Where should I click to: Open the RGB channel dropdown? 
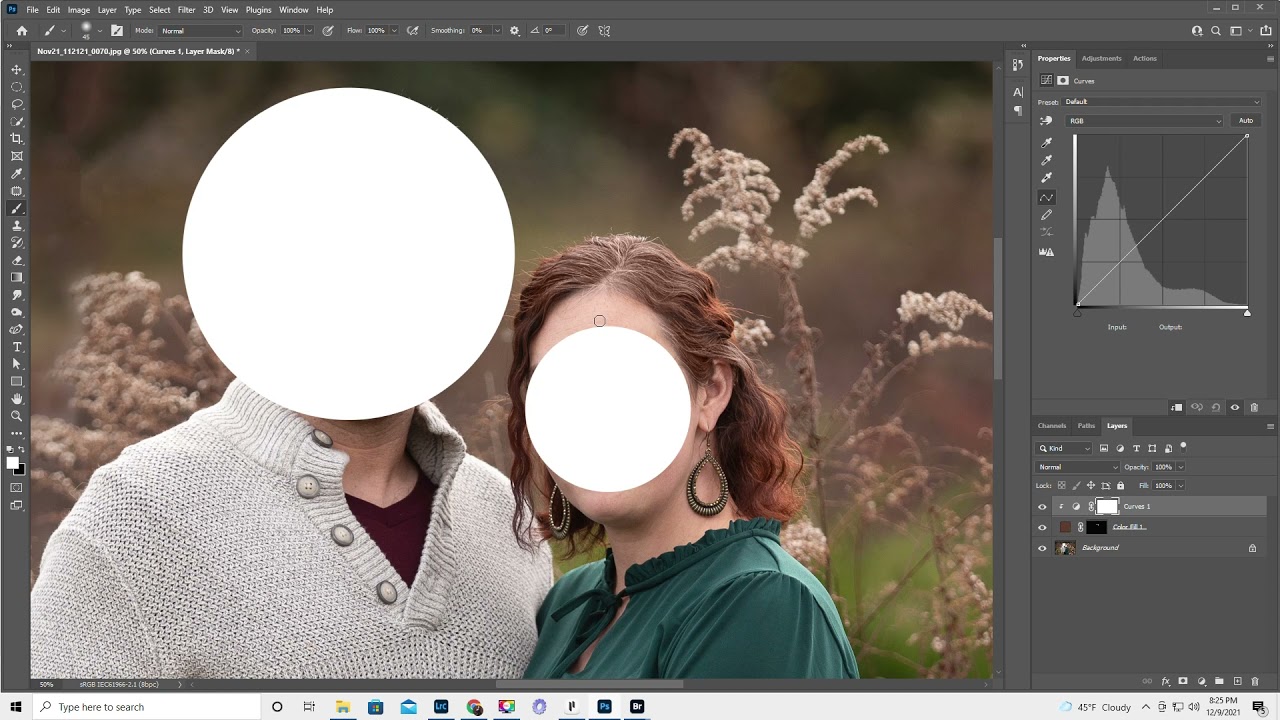tap(1145, 121)
